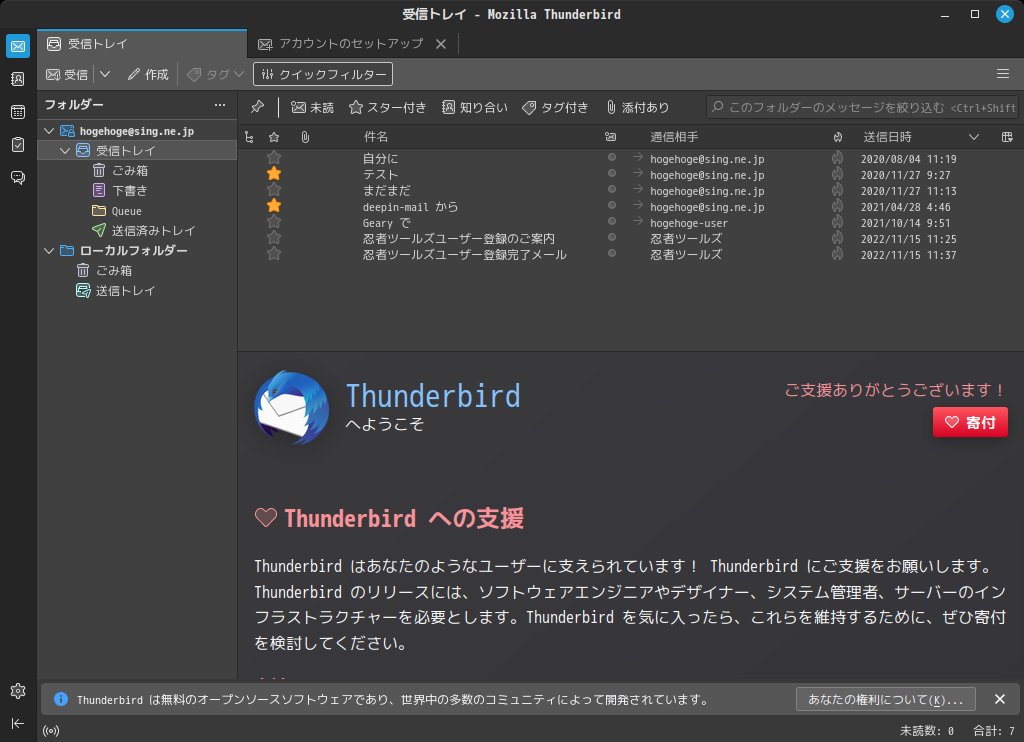This screenshot has width=1024, height=742.
Task: Focus the message filter search field
Action: click(863, 107)
